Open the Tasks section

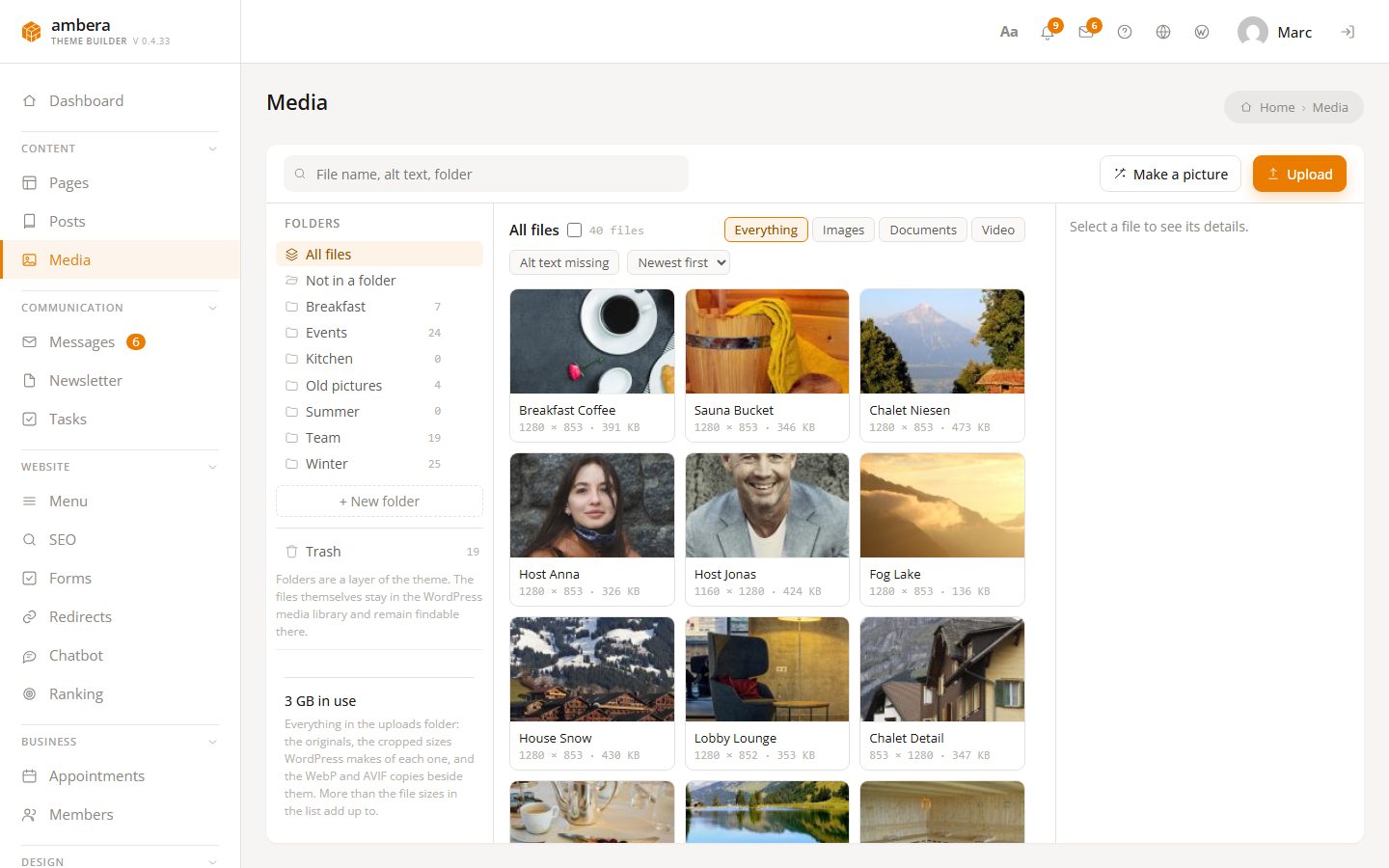(120, 419)
